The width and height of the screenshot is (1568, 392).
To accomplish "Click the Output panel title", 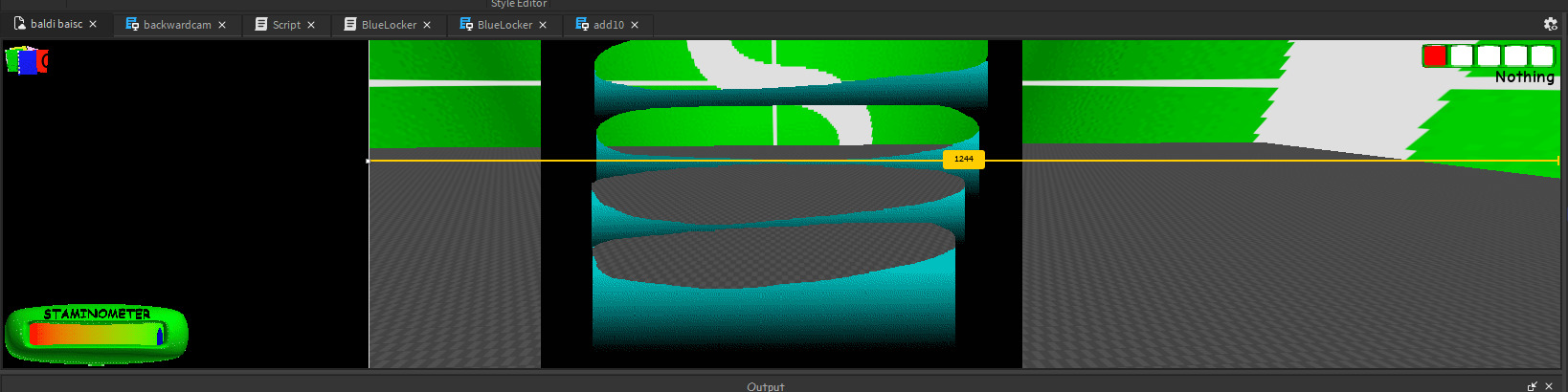I will point(765,386).
